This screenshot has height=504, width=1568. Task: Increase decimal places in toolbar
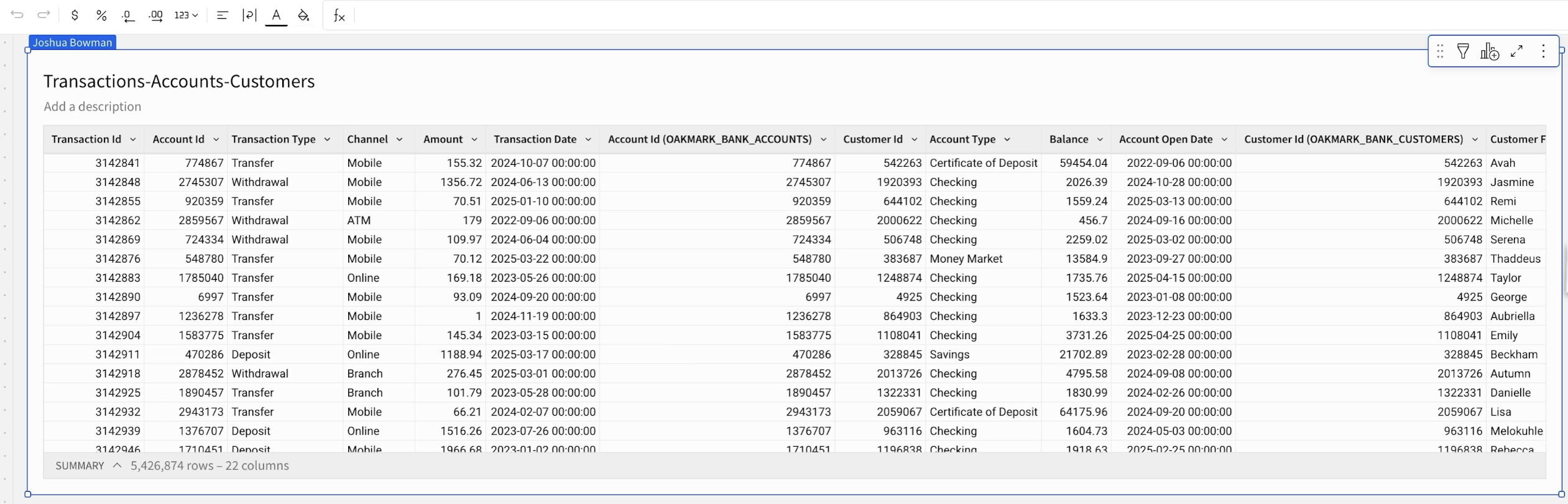point(156,16)
